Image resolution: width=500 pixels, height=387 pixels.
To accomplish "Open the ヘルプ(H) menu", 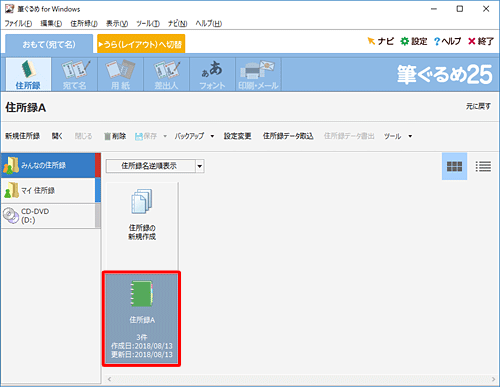I will click(209, 23).
